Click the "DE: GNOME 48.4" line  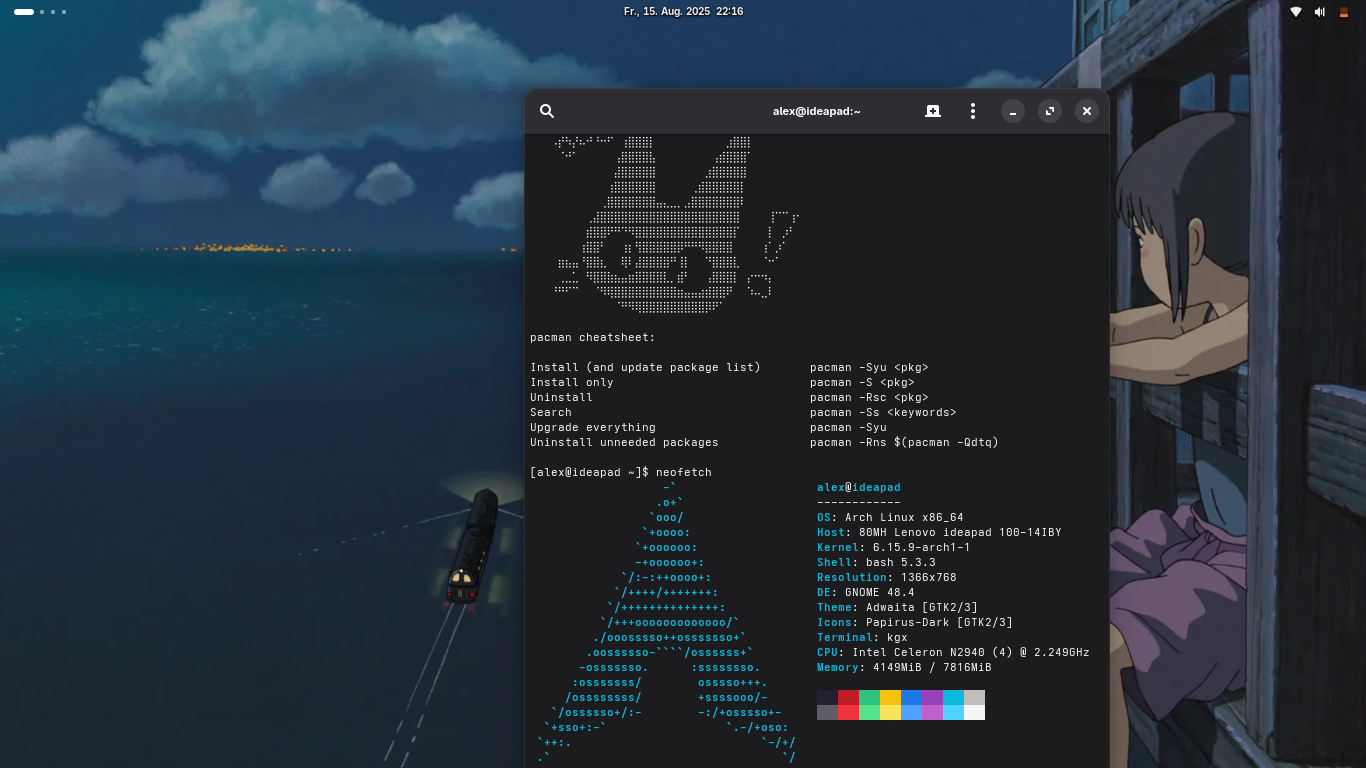866,593
